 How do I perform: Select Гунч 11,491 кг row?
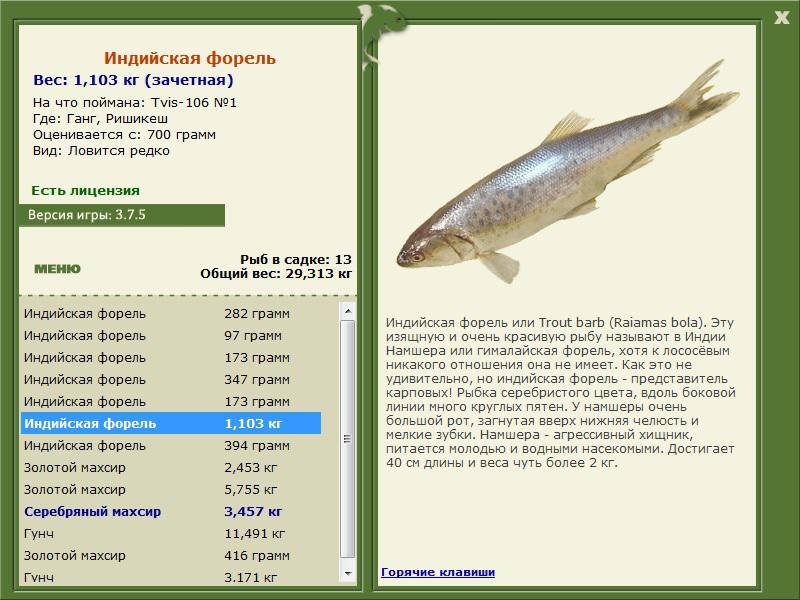click(x=171, y=533)
